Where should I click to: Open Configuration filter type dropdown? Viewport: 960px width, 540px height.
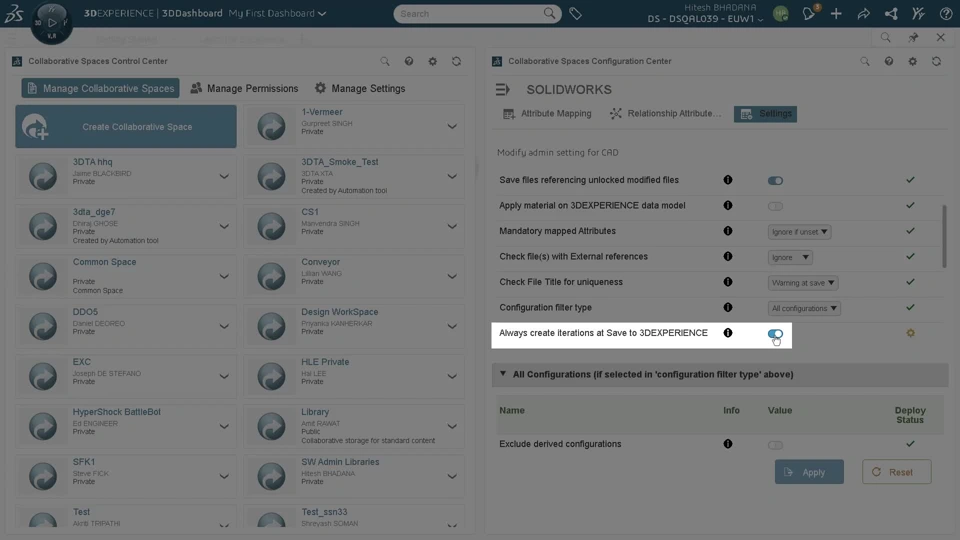point(804,309)
